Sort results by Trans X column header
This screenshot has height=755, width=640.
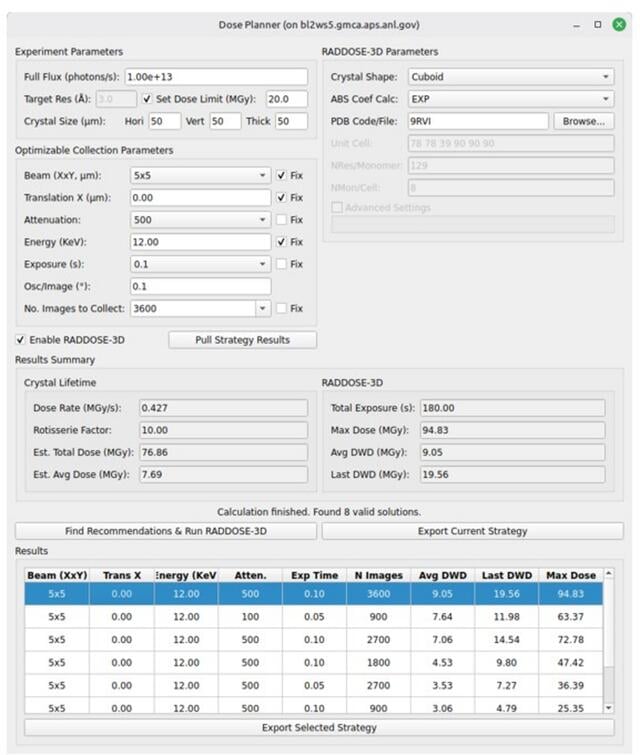click(x=121, y=575)
